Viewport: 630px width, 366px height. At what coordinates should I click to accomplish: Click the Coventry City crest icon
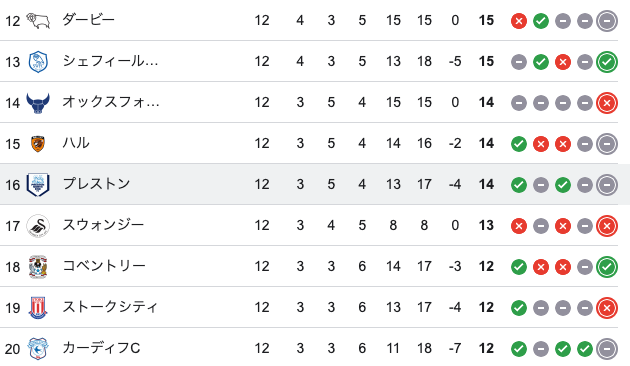click(x=38, y=267)
